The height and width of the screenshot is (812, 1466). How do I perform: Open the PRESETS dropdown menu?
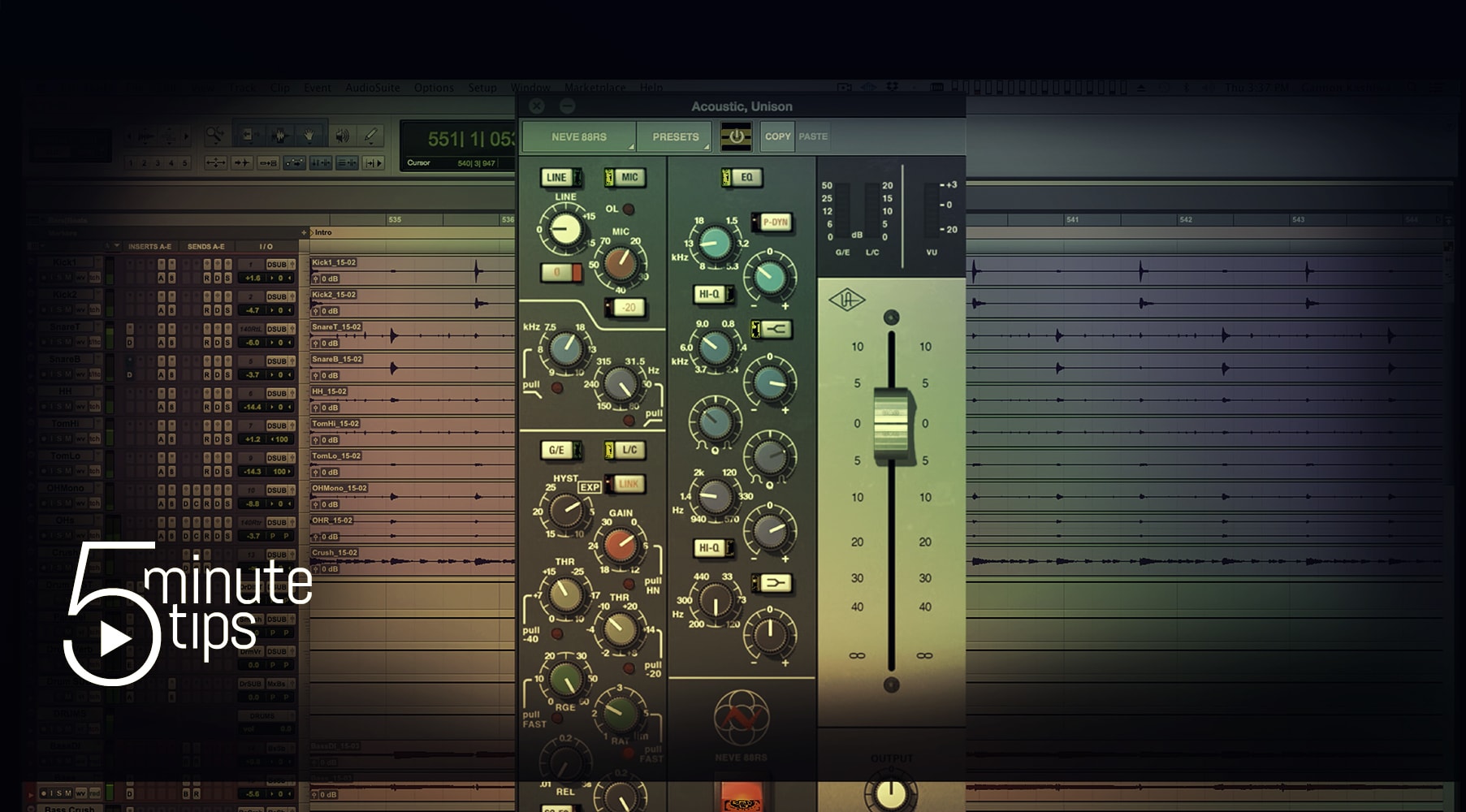click(675, 136)
